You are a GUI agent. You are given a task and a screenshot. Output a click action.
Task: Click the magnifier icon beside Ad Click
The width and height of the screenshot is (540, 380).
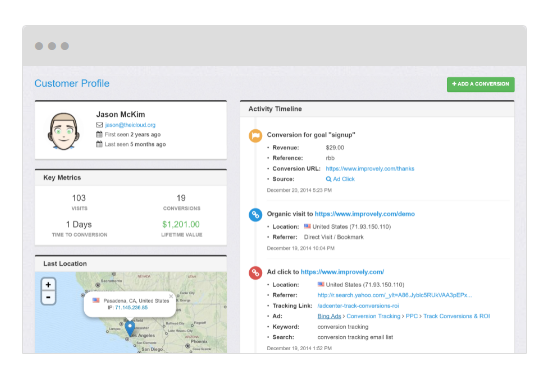(329, 179)
